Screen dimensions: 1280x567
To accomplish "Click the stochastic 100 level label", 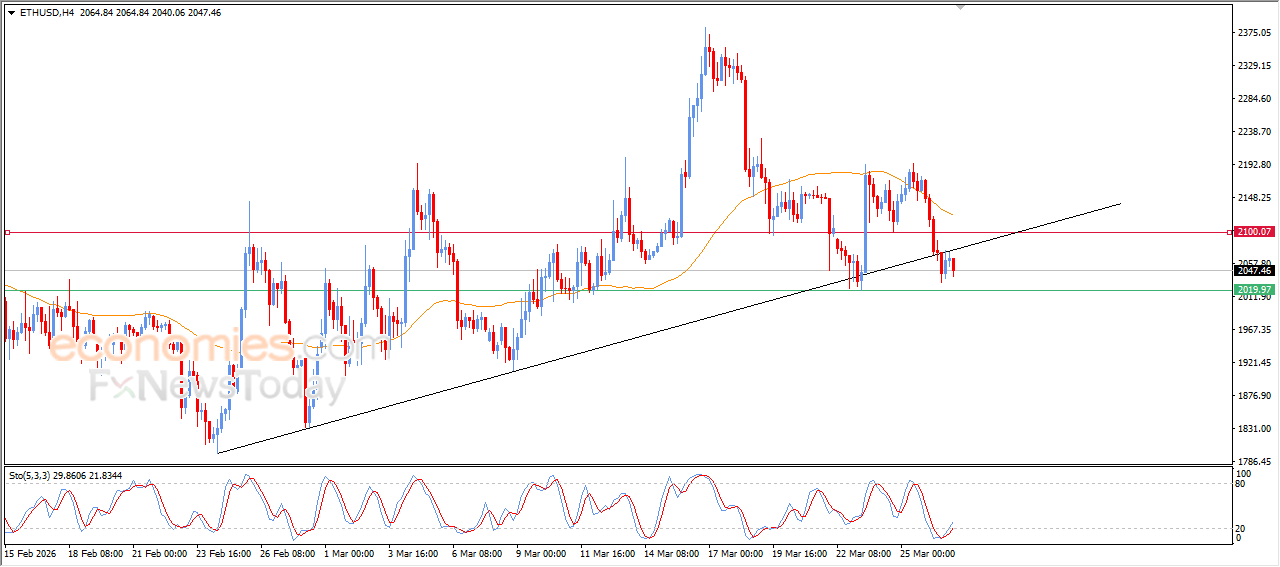I will pyautogui.click(x=1243, y=473).
